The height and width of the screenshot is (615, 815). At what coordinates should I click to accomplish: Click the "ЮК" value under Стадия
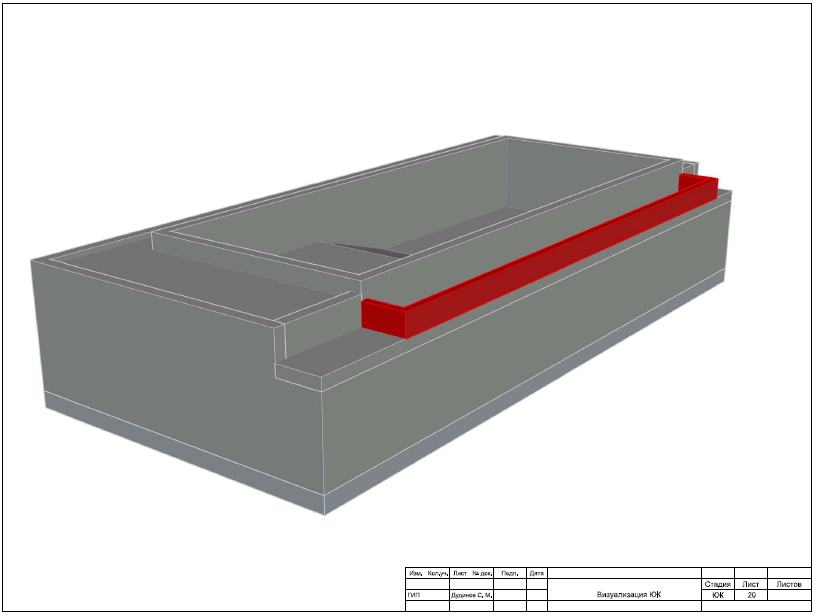tap(718, 595)
